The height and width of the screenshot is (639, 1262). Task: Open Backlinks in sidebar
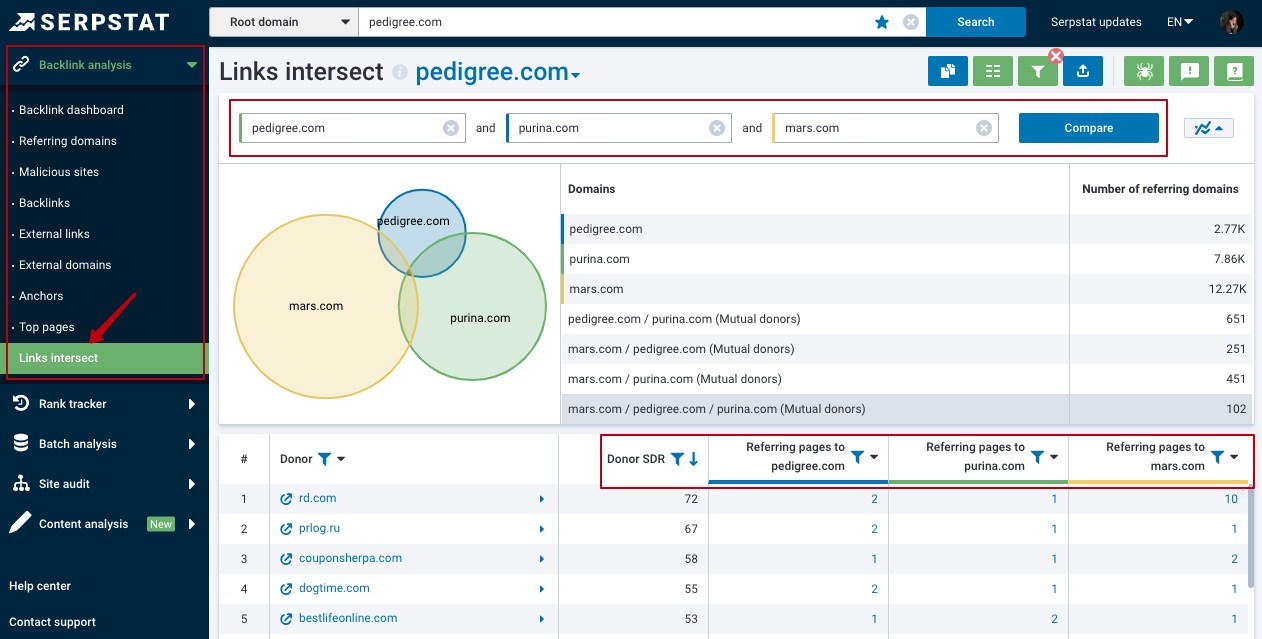pos(44,203)
